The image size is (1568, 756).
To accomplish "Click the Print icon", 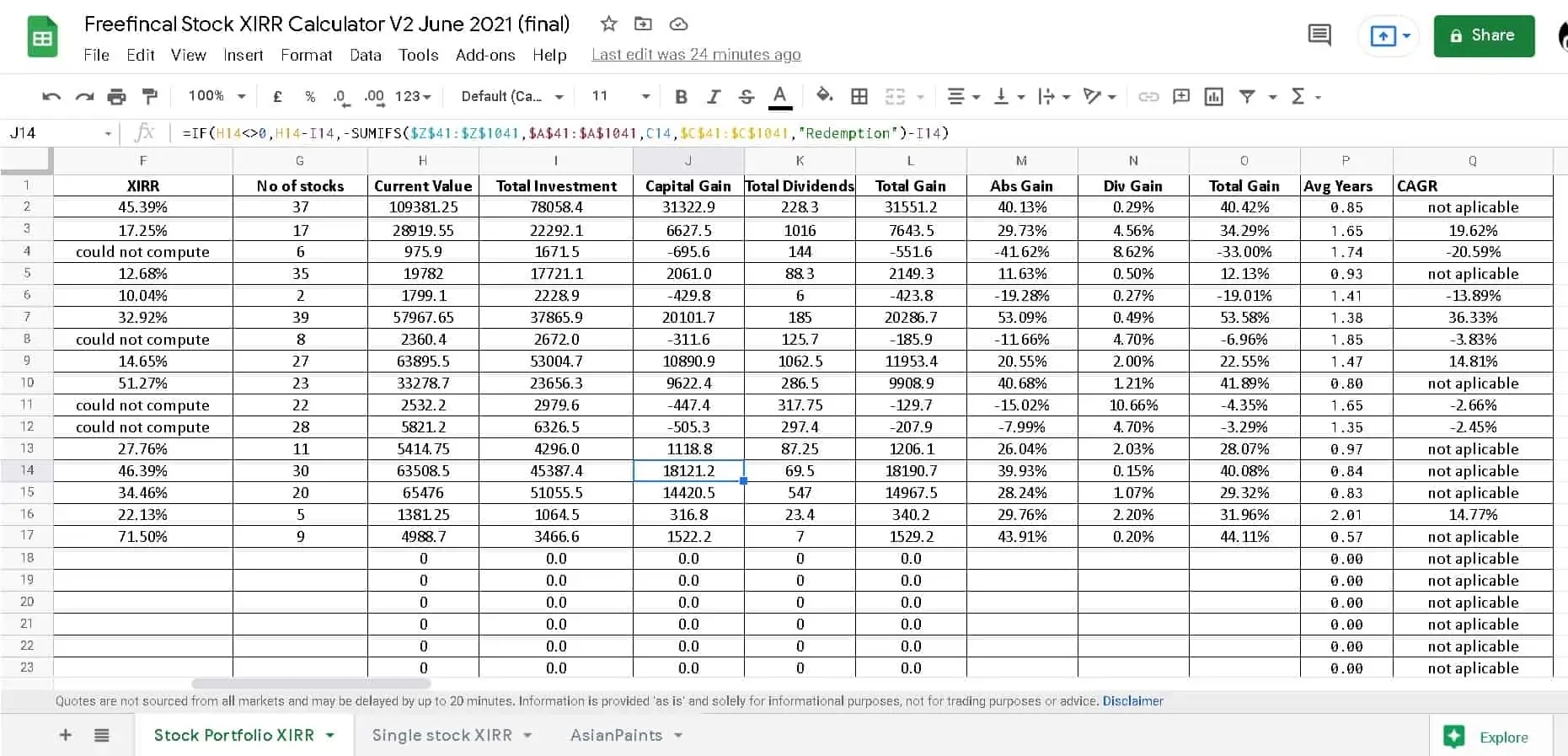I will pyautogui.click(x=117, y=97).
